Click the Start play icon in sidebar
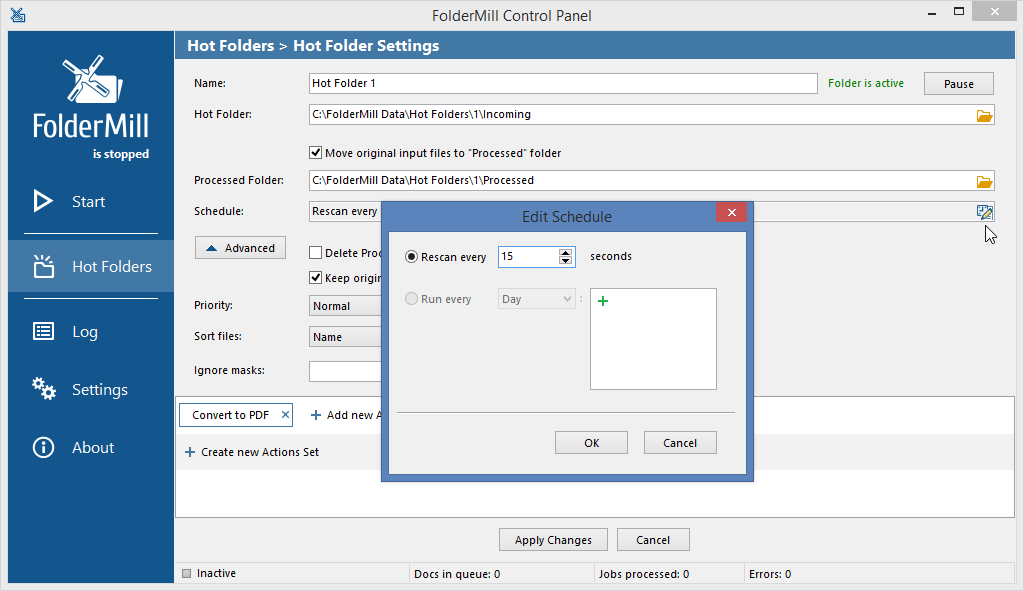The height and width of the screenshot is (591, 1024). coord(43,201)
